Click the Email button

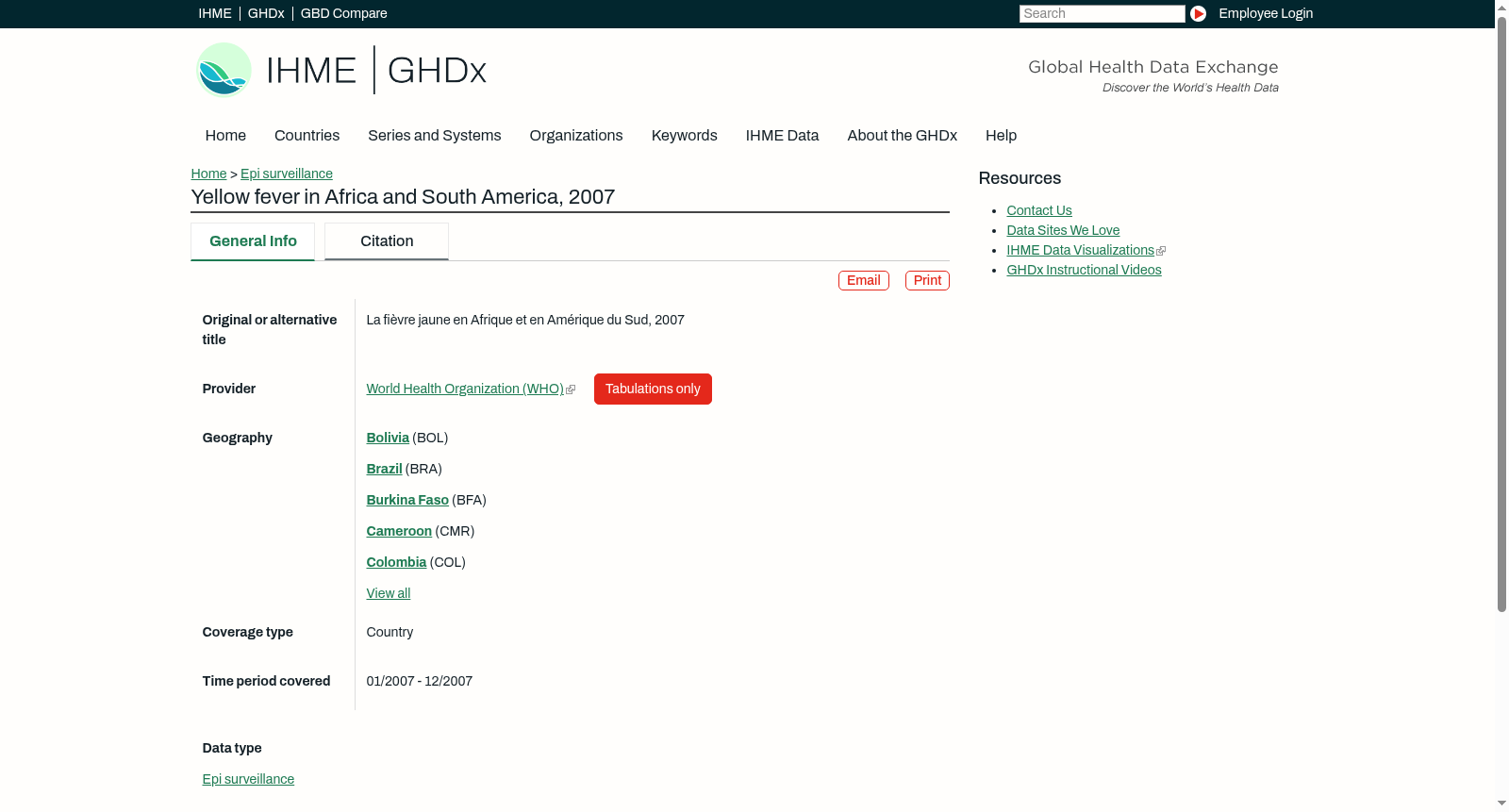click(x=864, y=281)
